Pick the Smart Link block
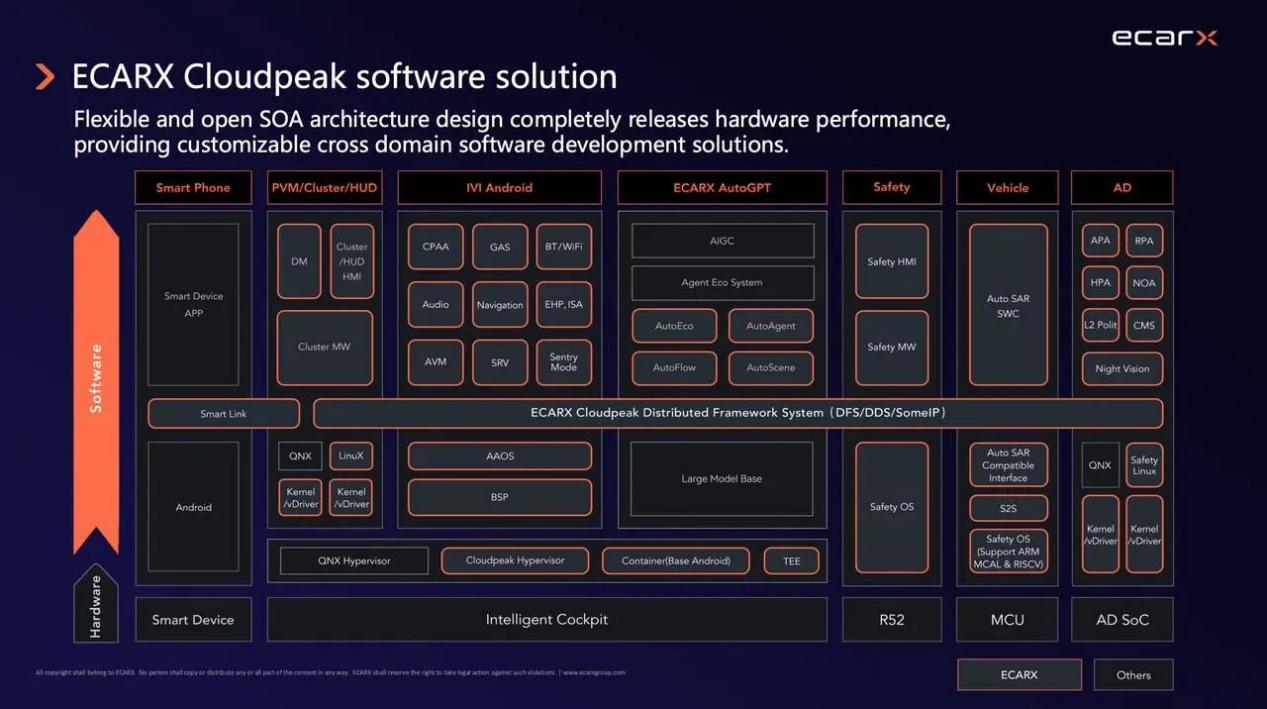The image size is (1267, 709). click(x=224, y=414)
